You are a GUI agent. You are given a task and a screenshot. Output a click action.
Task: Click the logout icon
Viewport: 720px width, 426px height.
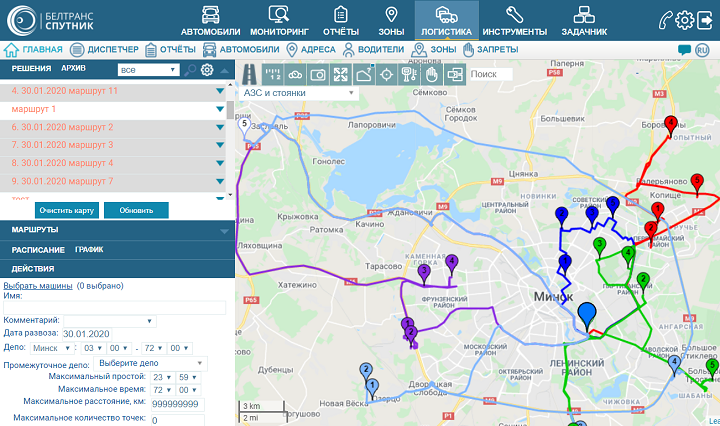click(x=705, y=20)
